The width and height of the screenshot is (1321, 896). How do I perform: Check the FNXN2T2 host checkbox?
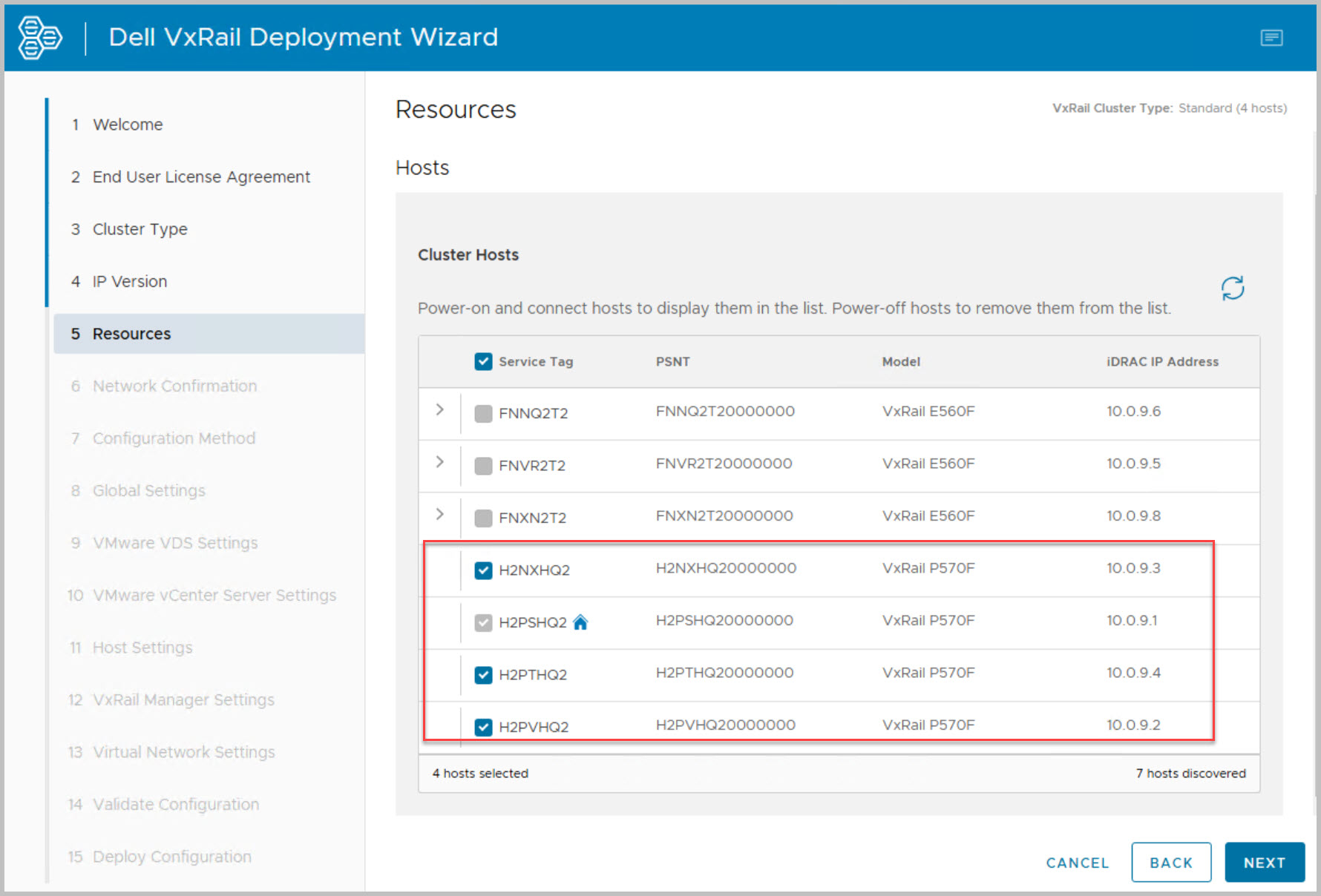[483, 518]
